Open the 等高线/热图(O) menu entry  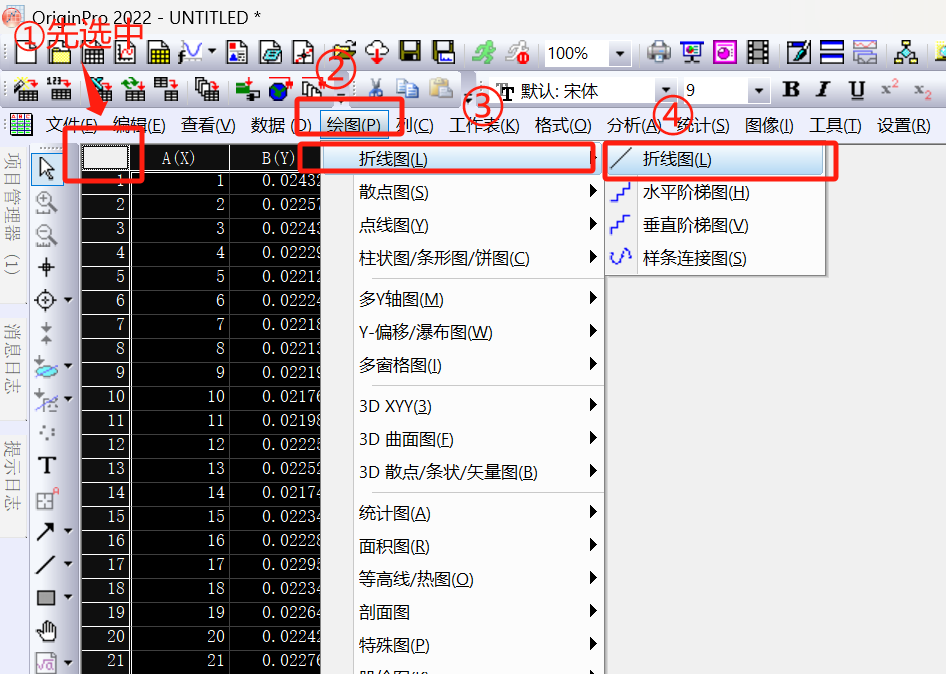pyautogui.click(x=463, y=579)
